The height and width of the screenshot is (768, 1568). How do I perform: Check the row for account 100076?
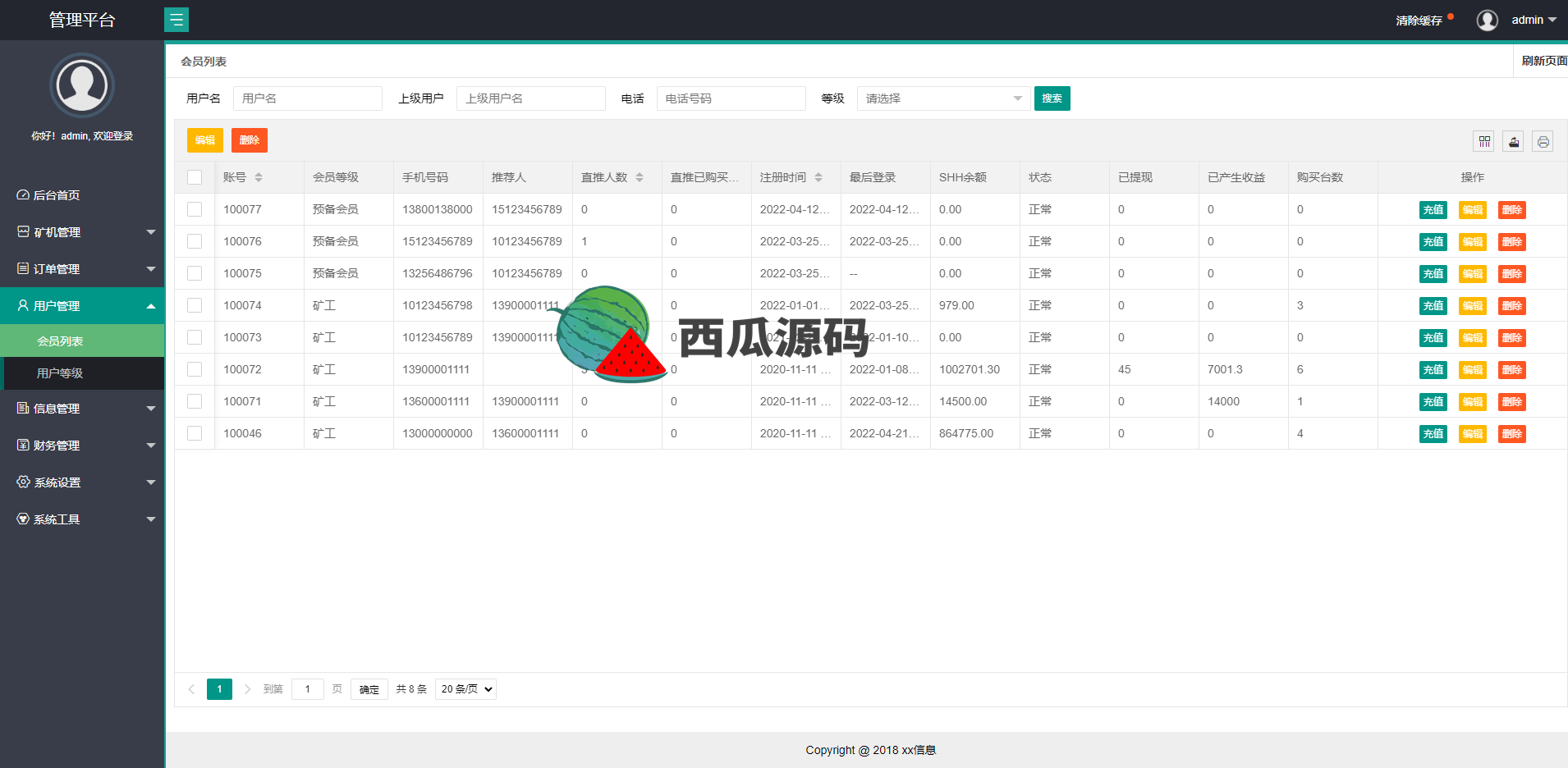[195, 241]
